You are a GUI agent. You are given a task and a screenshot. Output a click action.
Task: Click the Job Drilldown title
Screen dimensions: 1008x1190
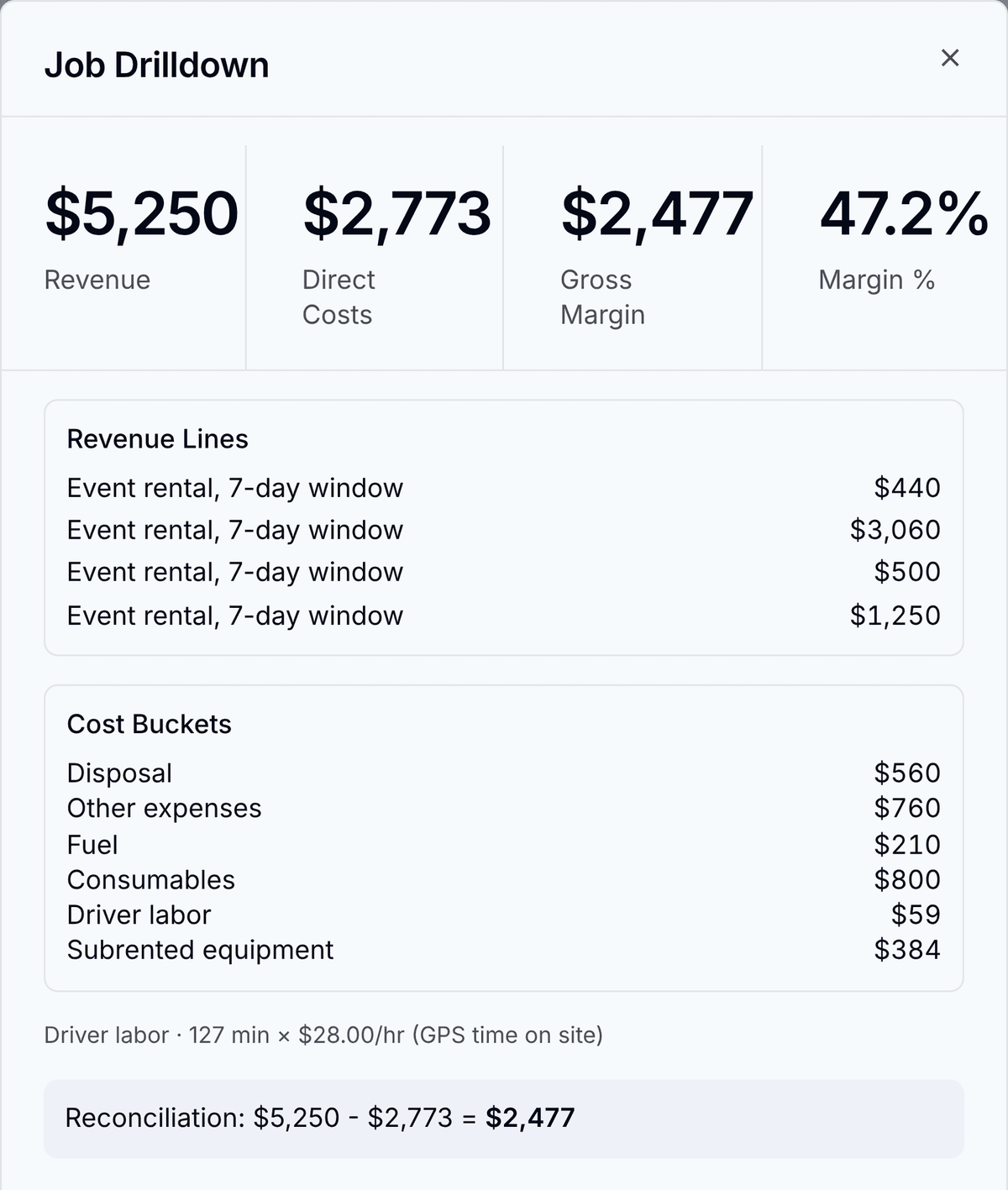[157, 66]
